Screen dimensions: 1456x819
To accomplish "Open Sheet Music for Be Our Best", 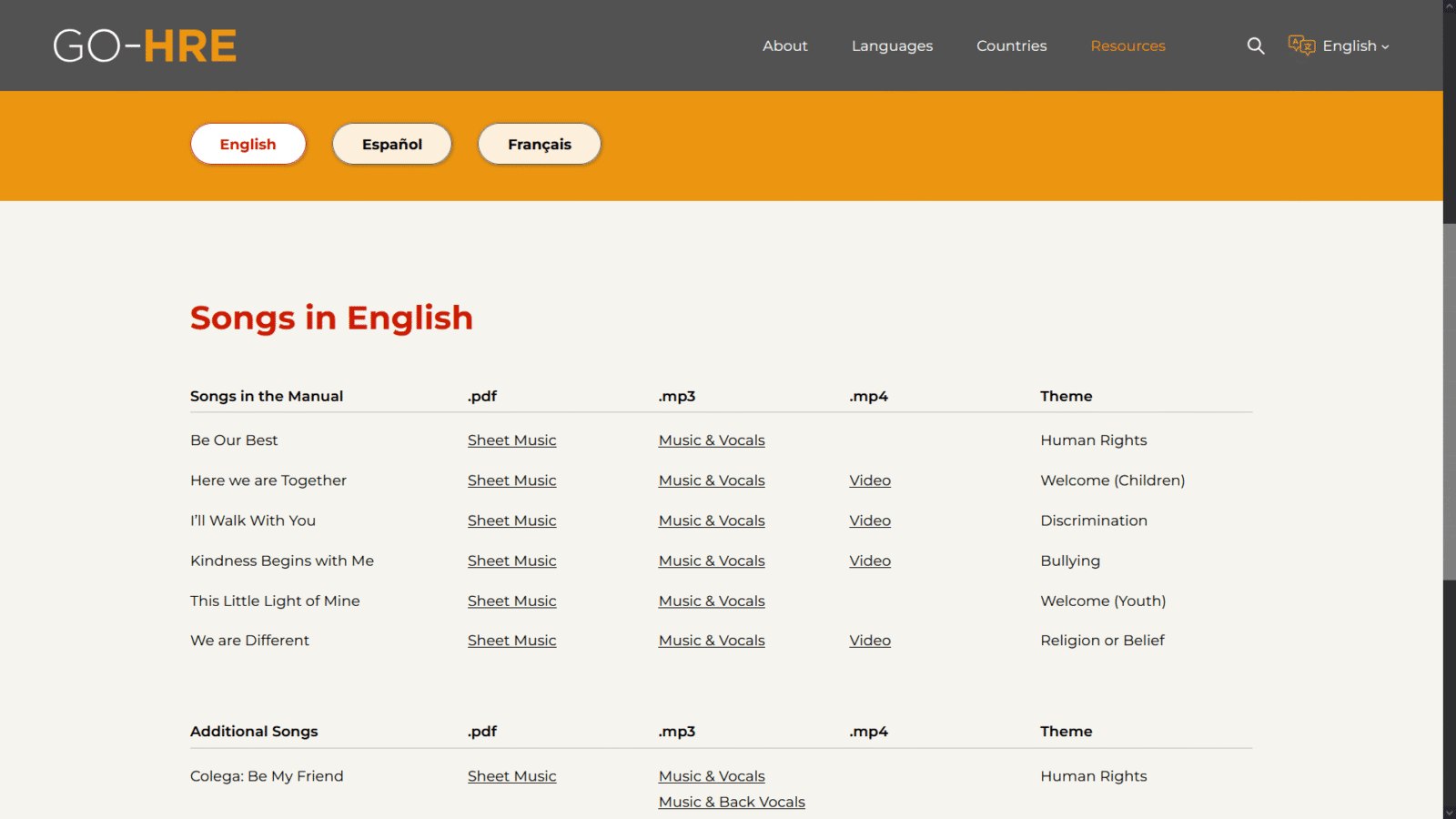I will click(x=511, y=440).
